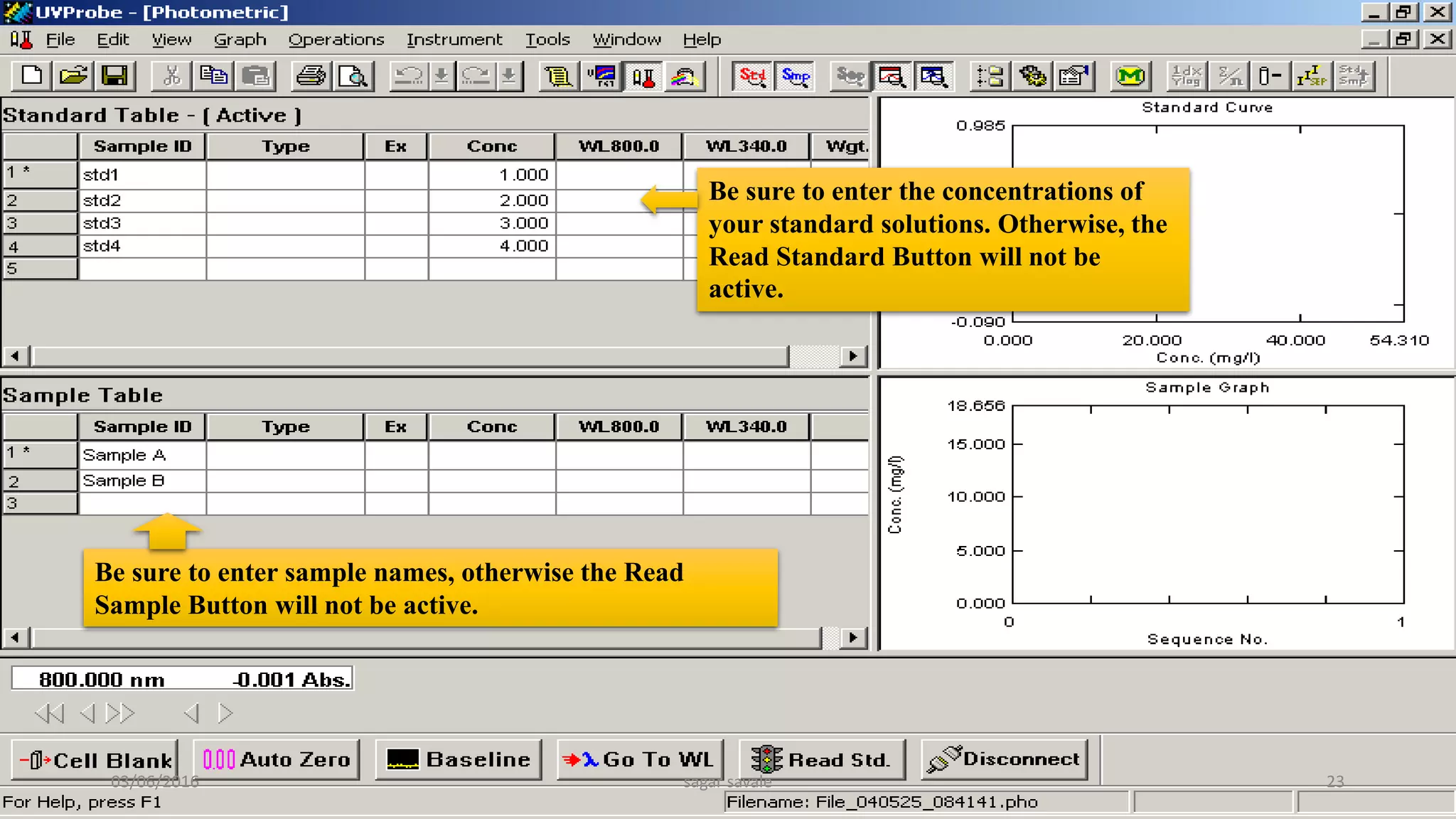The height and width of the screenshot is (819, 1456).
Task: Click Type header in Sample Table
Action: pyautogui.click(x=285, y=427)
